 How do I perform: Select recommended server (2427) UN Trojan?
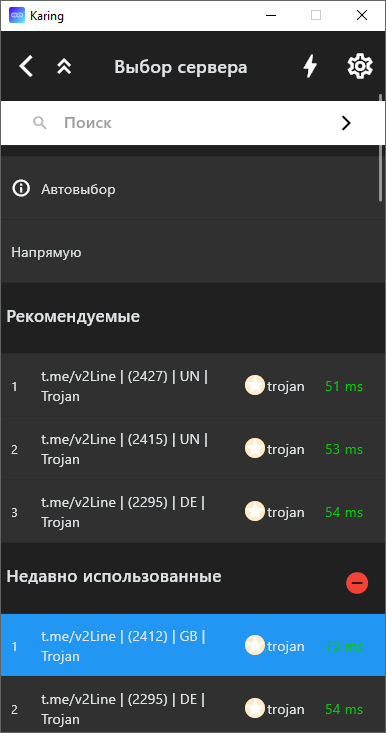coord(192,386)
